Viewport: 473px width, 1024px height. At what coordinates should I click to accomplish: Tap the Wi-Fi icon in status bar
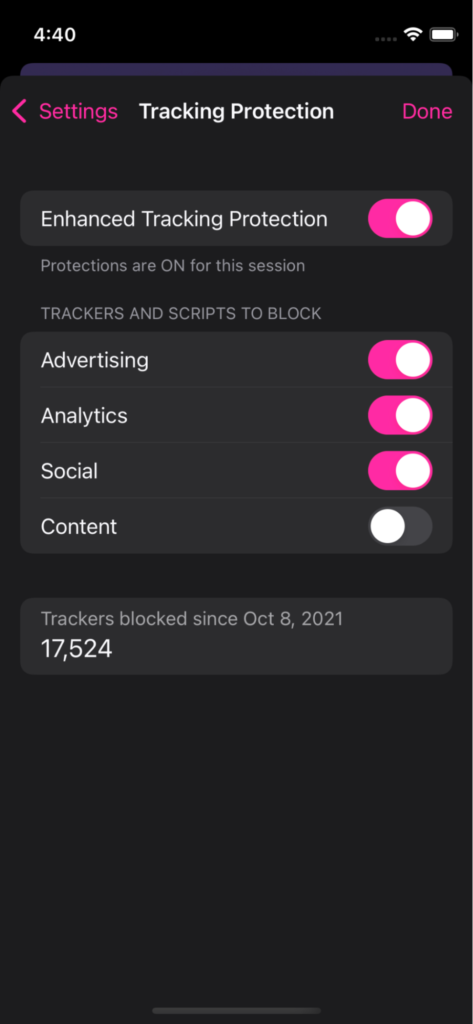coord(413,34)
